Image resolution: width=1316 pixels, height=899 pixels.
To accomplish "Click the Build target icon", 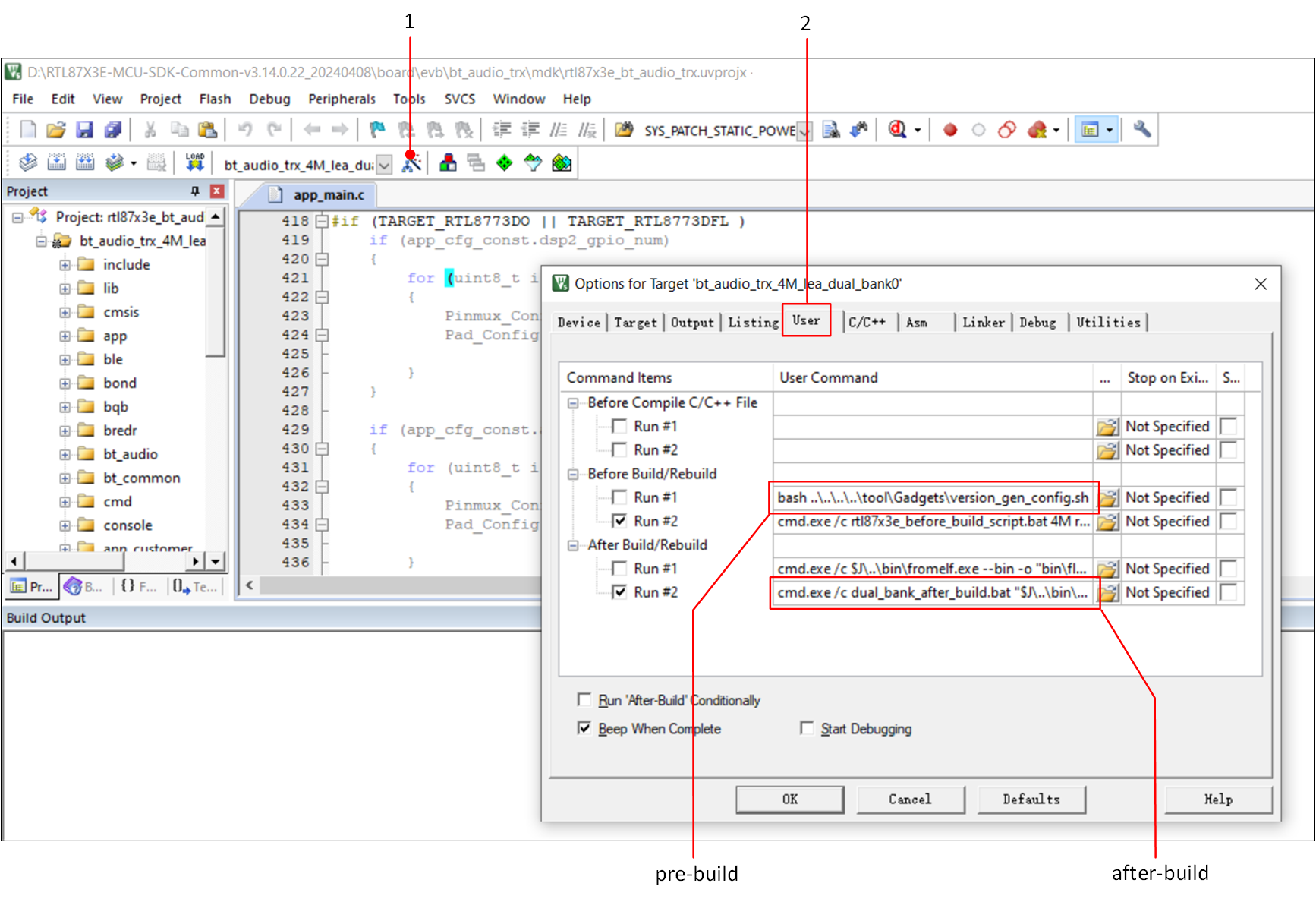I will coord(57,162).
